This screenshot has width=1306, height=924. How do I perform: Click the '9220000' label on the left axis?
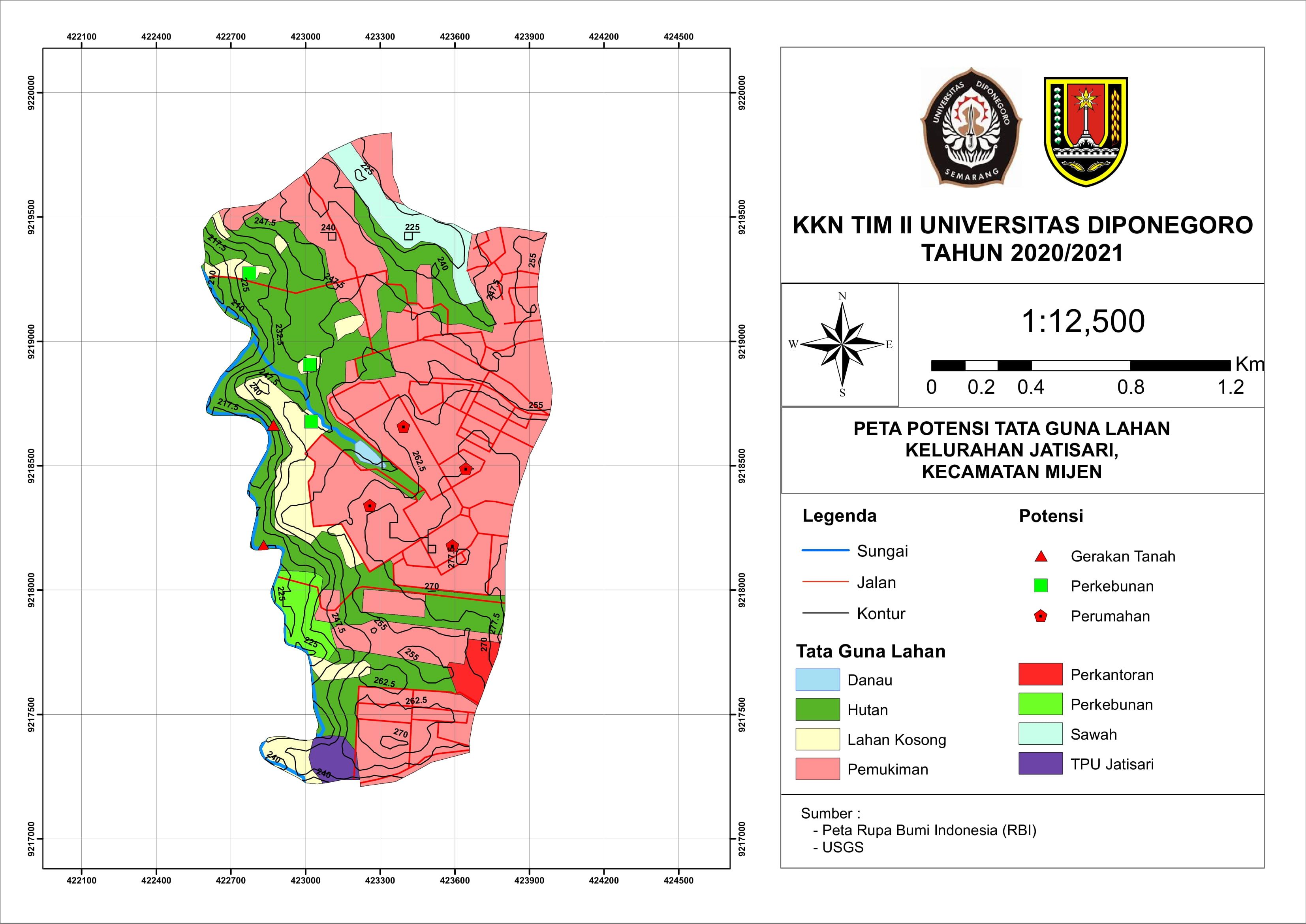coord(31,92)
